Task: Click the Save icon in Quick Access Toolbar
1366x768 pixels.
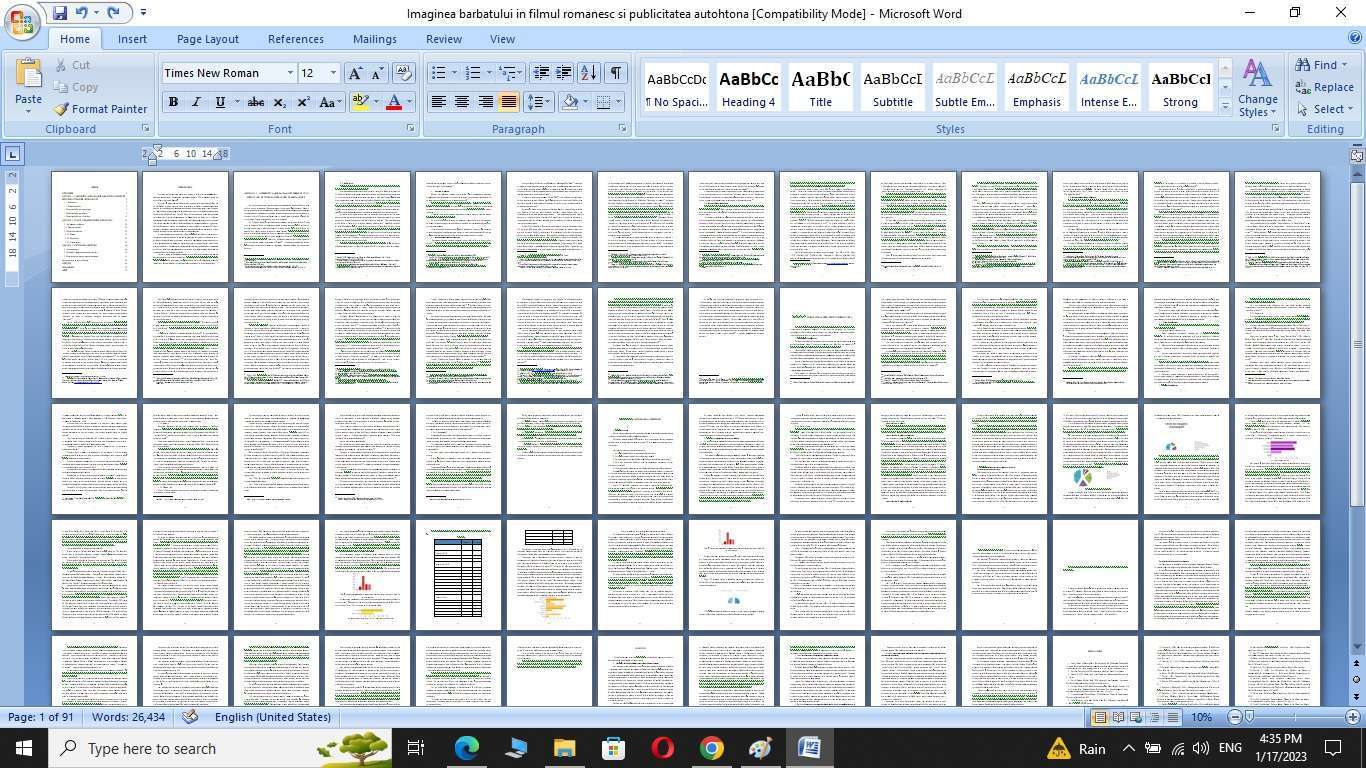Action: point(60,13)
